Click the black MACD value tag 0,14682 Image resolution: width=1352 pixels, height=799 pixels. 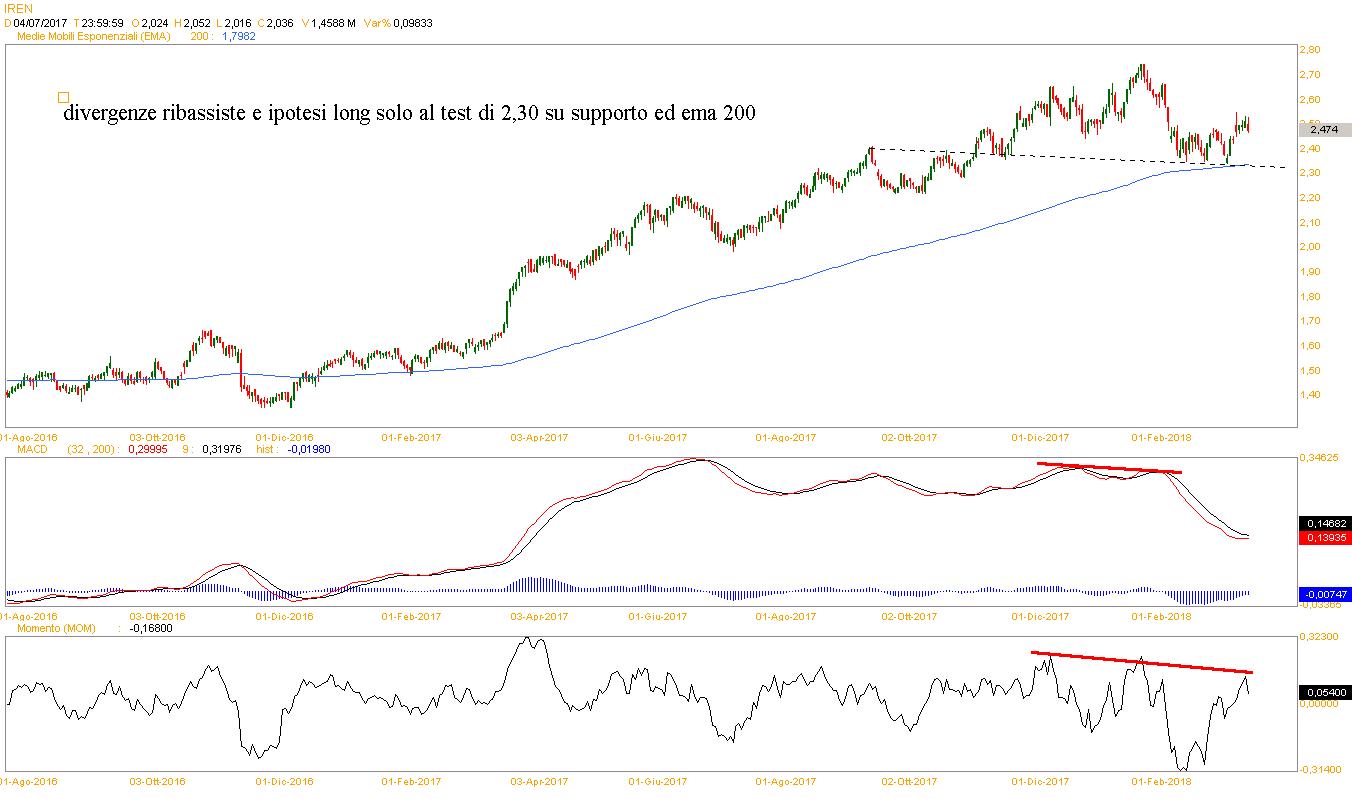(1324, 523)
